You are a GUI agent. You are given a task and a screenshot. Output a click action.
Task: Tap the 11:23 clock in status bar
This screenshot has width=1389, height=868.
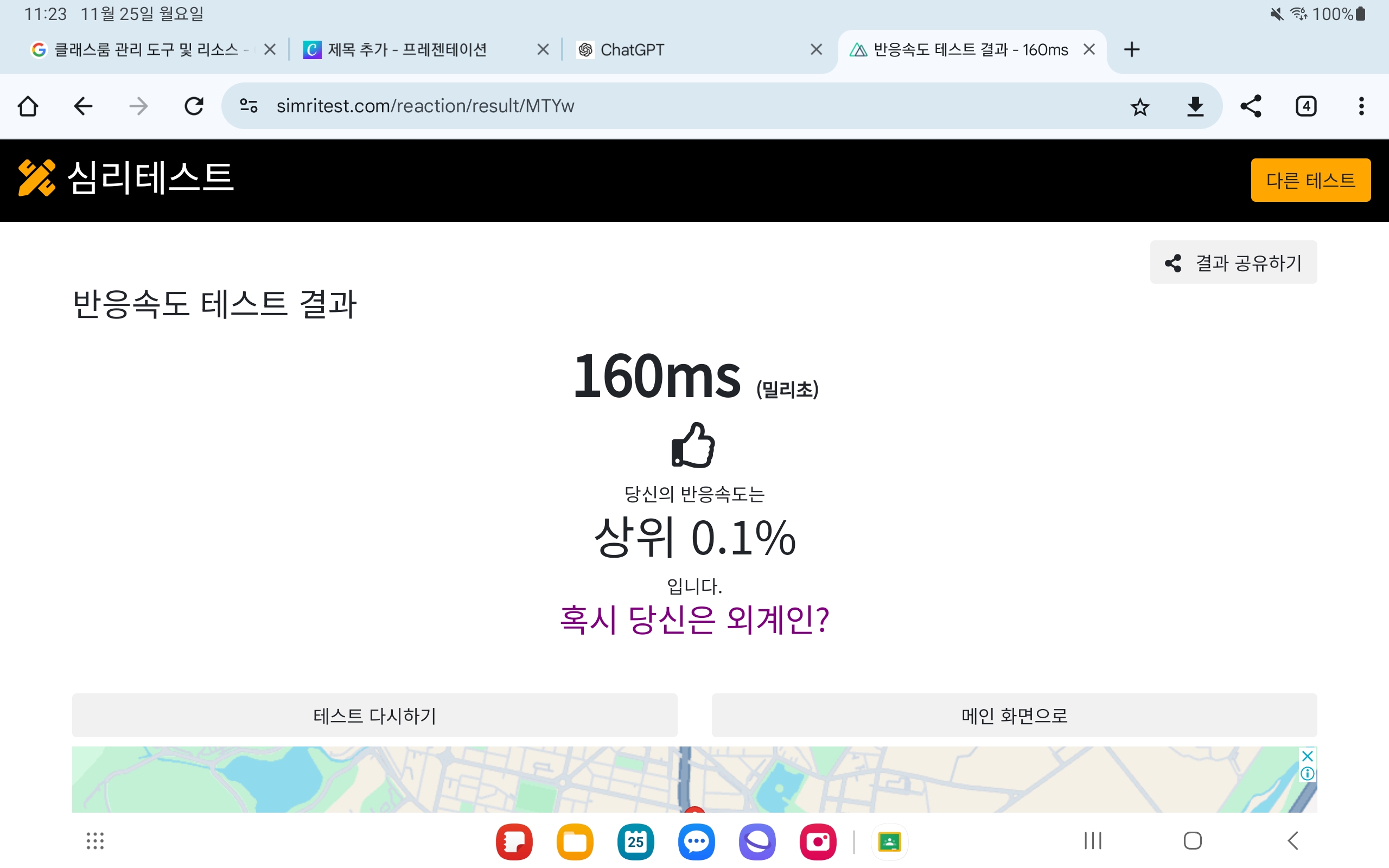[x=46, y=14]
